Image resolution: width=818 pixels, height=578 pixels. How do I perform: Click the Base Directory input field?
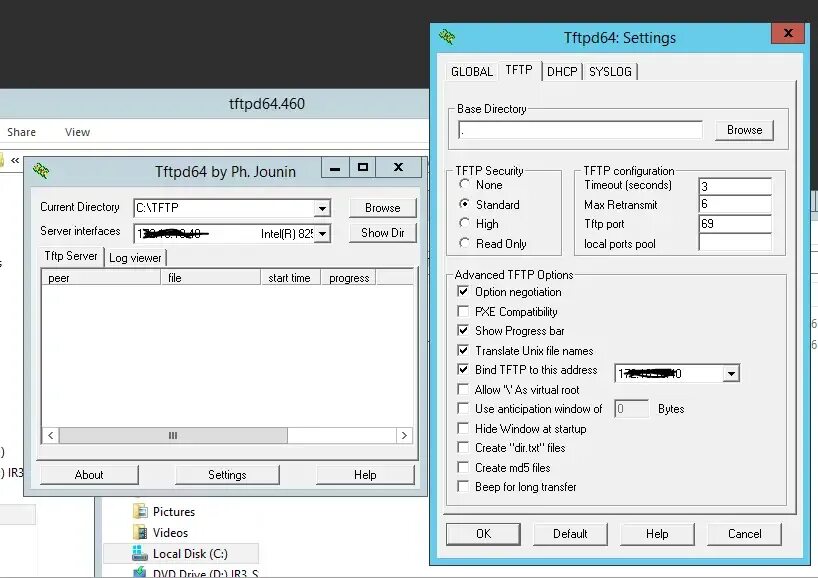coord(580,130)
